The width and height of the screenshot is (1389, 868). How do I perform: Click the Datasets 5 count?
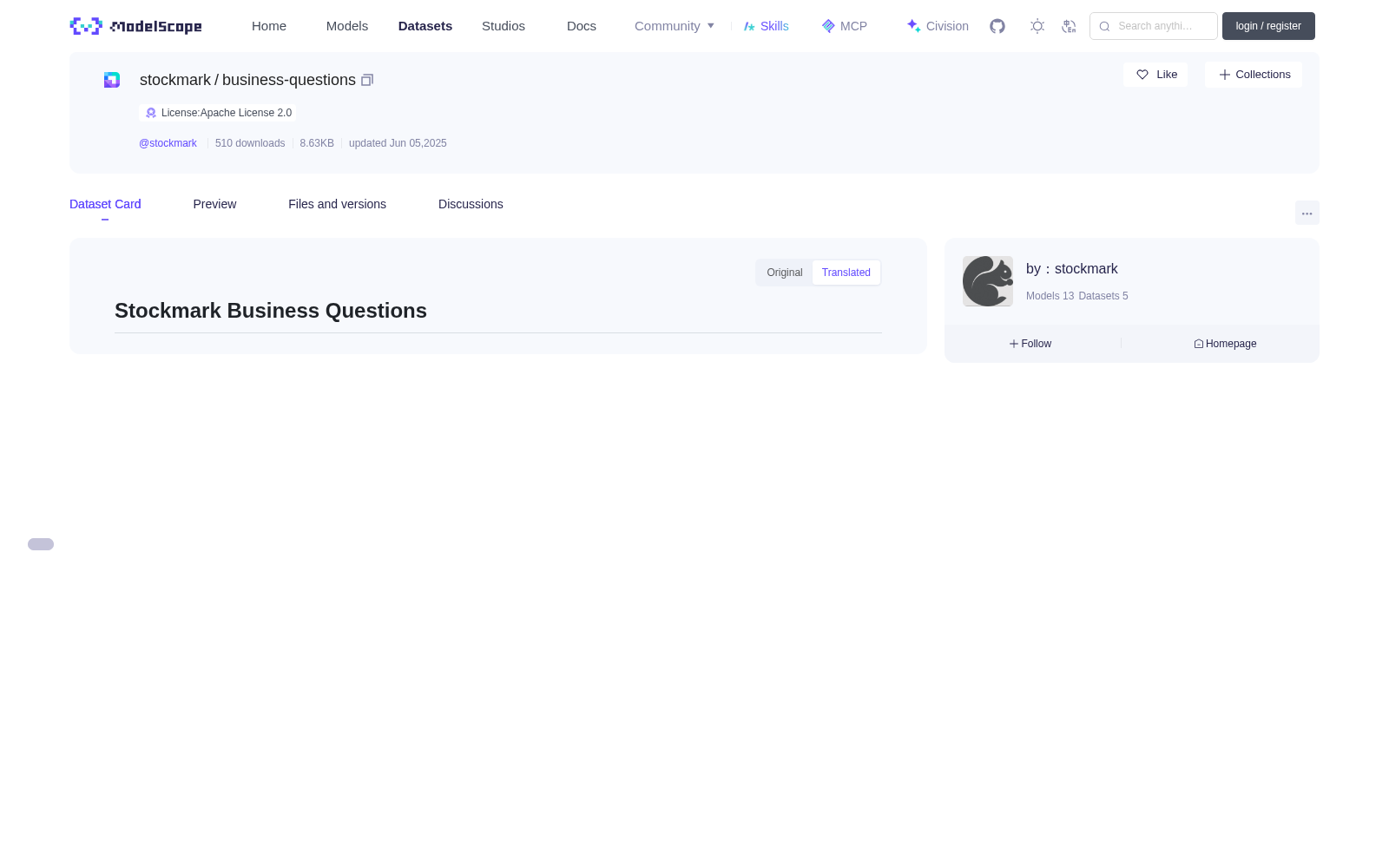pyautogui.click(x=1103, y=296)
